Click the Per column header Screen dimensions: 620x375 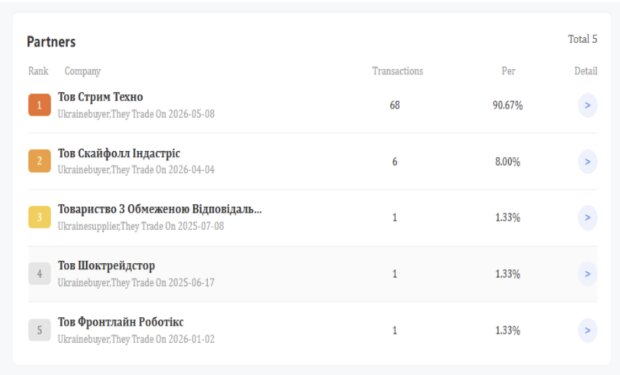click(508, 71)
